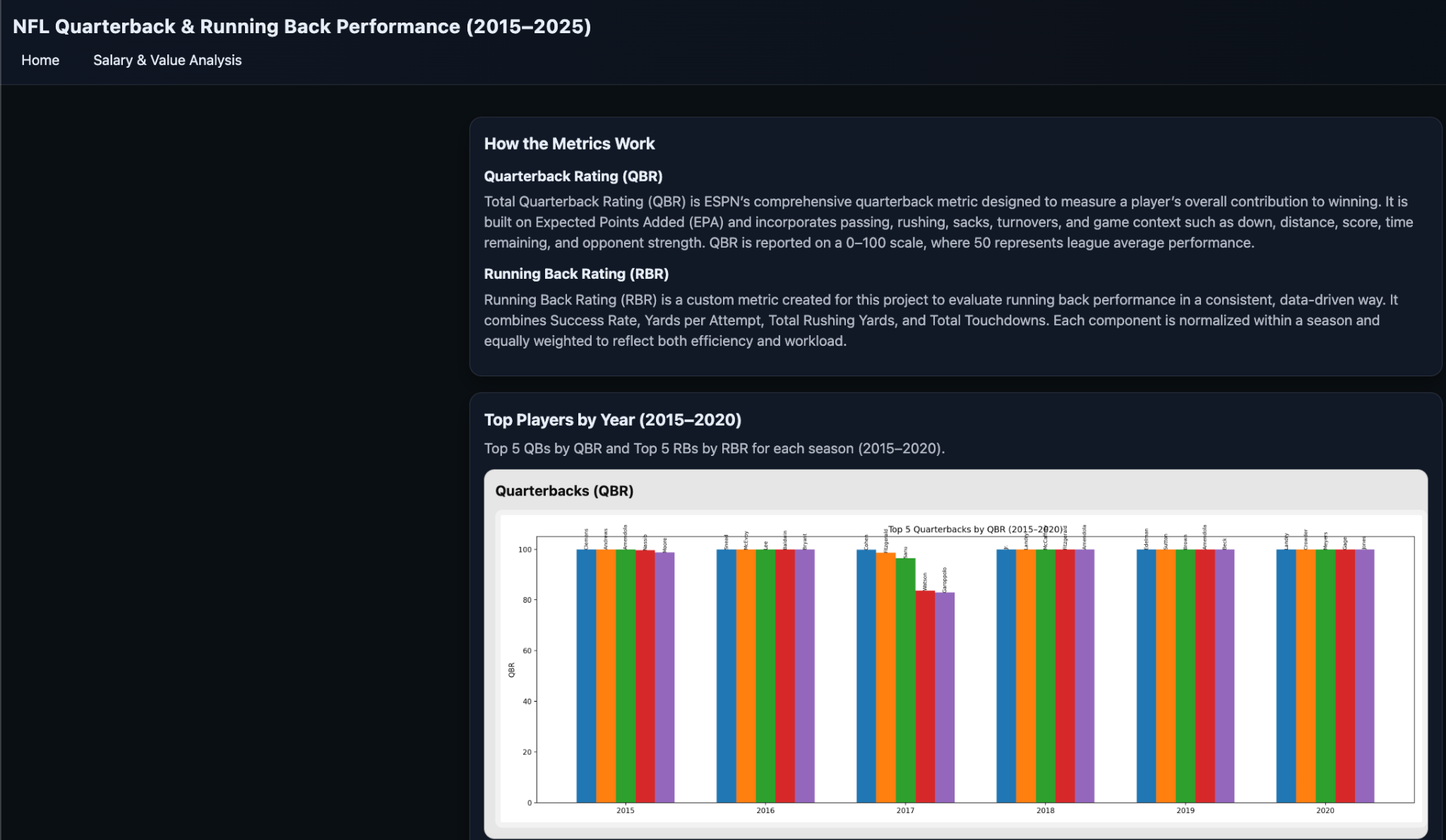Screen dimensions: 1446x840
Task: Click the green Meyers bar in 2020
Action: [x=1325, y=676]
